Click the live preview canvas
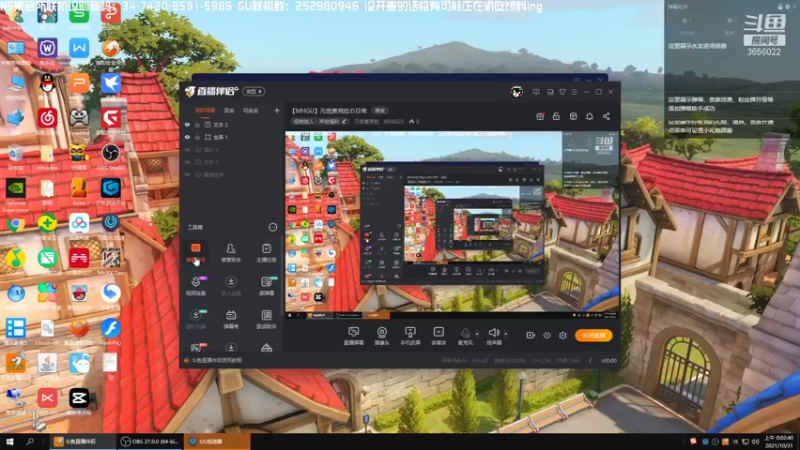 pyautogui.click(x=451, y=224)
